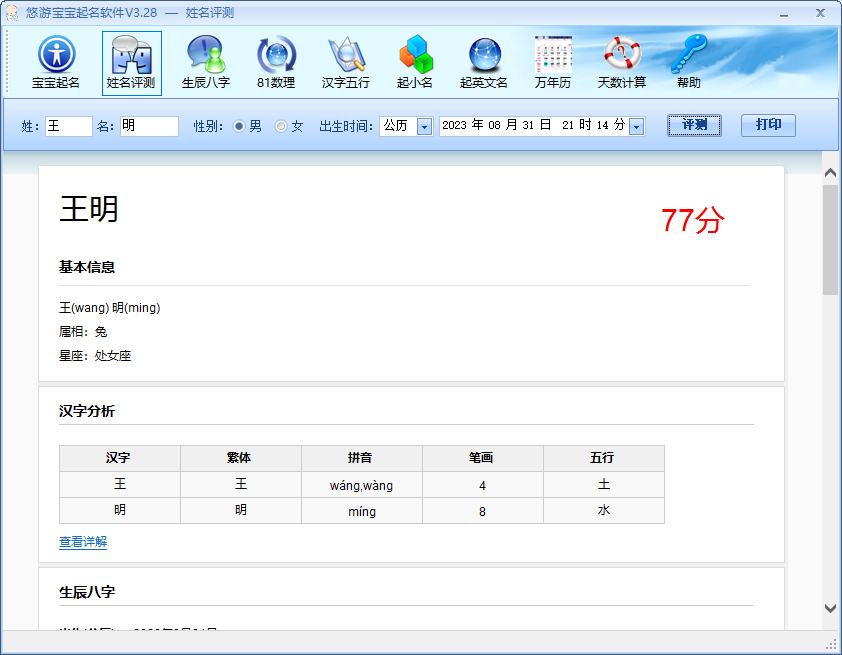
Task: Click the scrollbar down arrow
Action: [830, 608]
